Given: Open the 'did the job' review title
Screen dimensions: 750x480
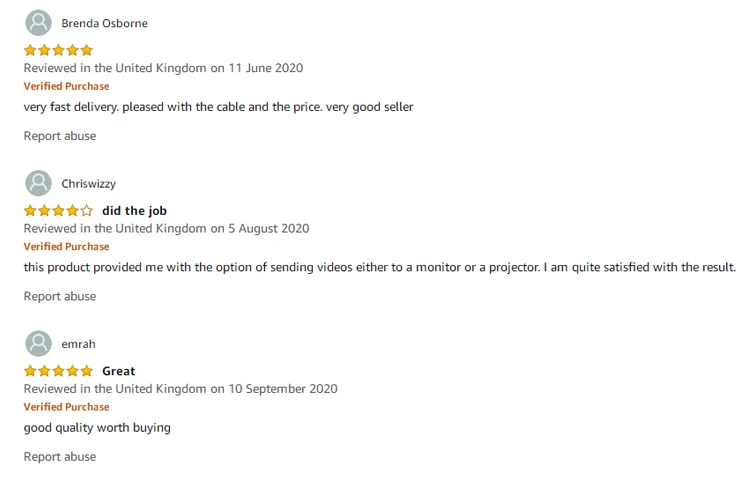Looking at the screenshot, I should pyautogui.click(x=134, y=211).
